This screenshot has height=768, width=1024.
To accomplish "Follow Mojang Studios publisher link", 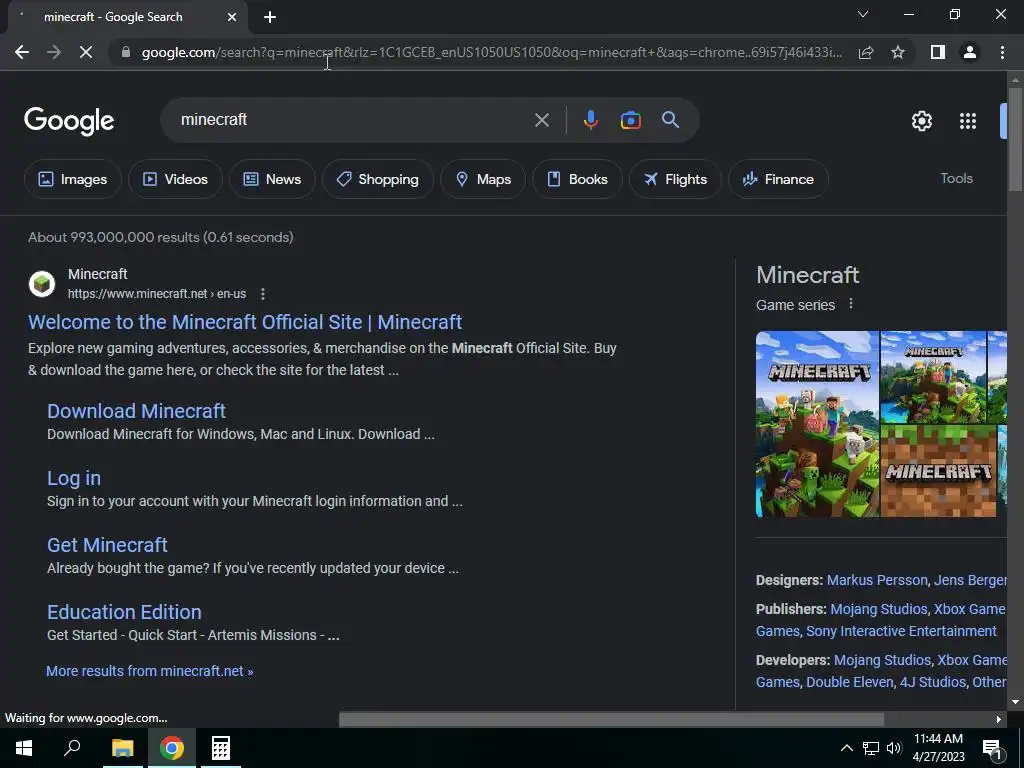I will tap(878, 609).
